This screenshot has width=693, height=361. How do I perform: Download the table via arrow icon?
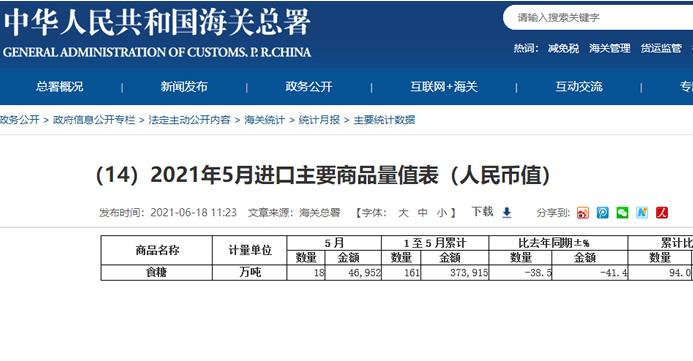point(507,213)
